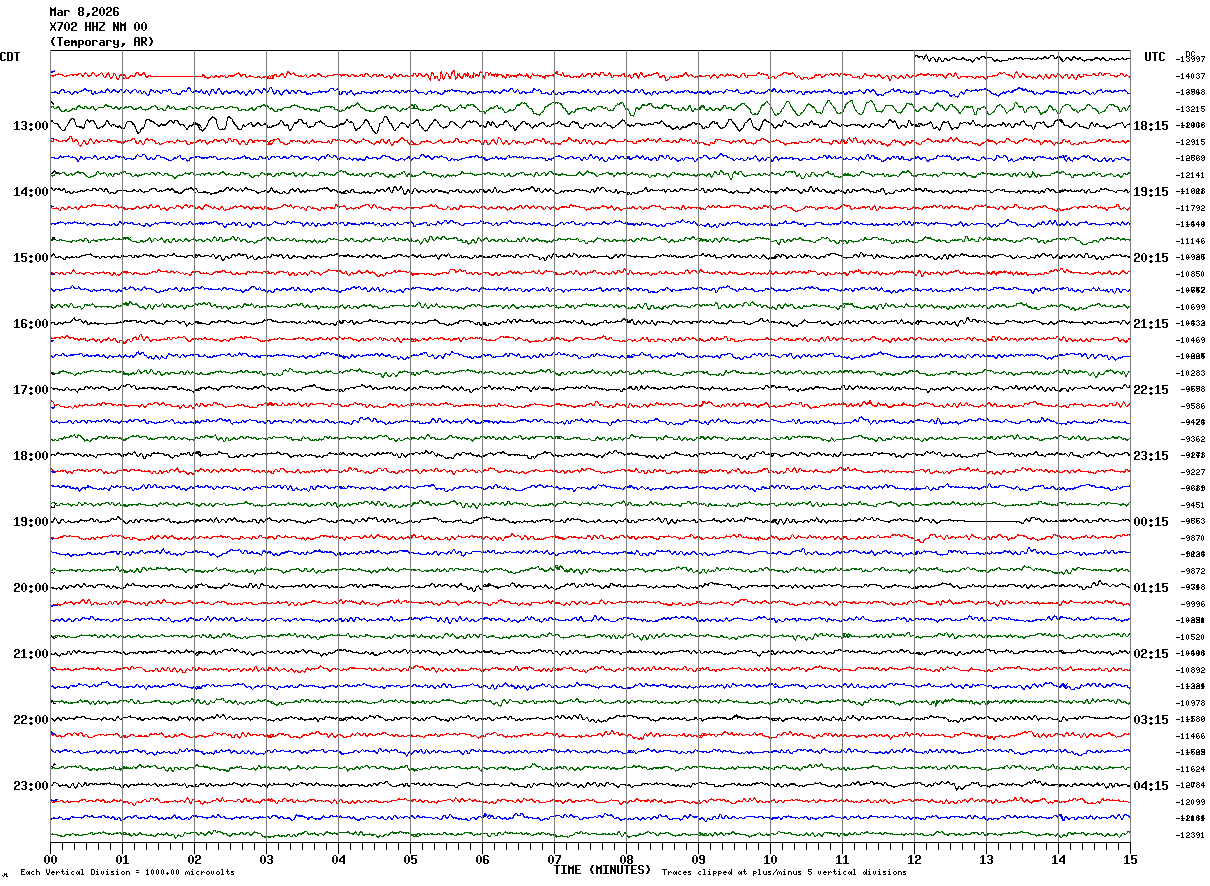Click the "01:15" UTC time label
The width and height of the screenshot is (1210, 886).
tap(1151, 588)
